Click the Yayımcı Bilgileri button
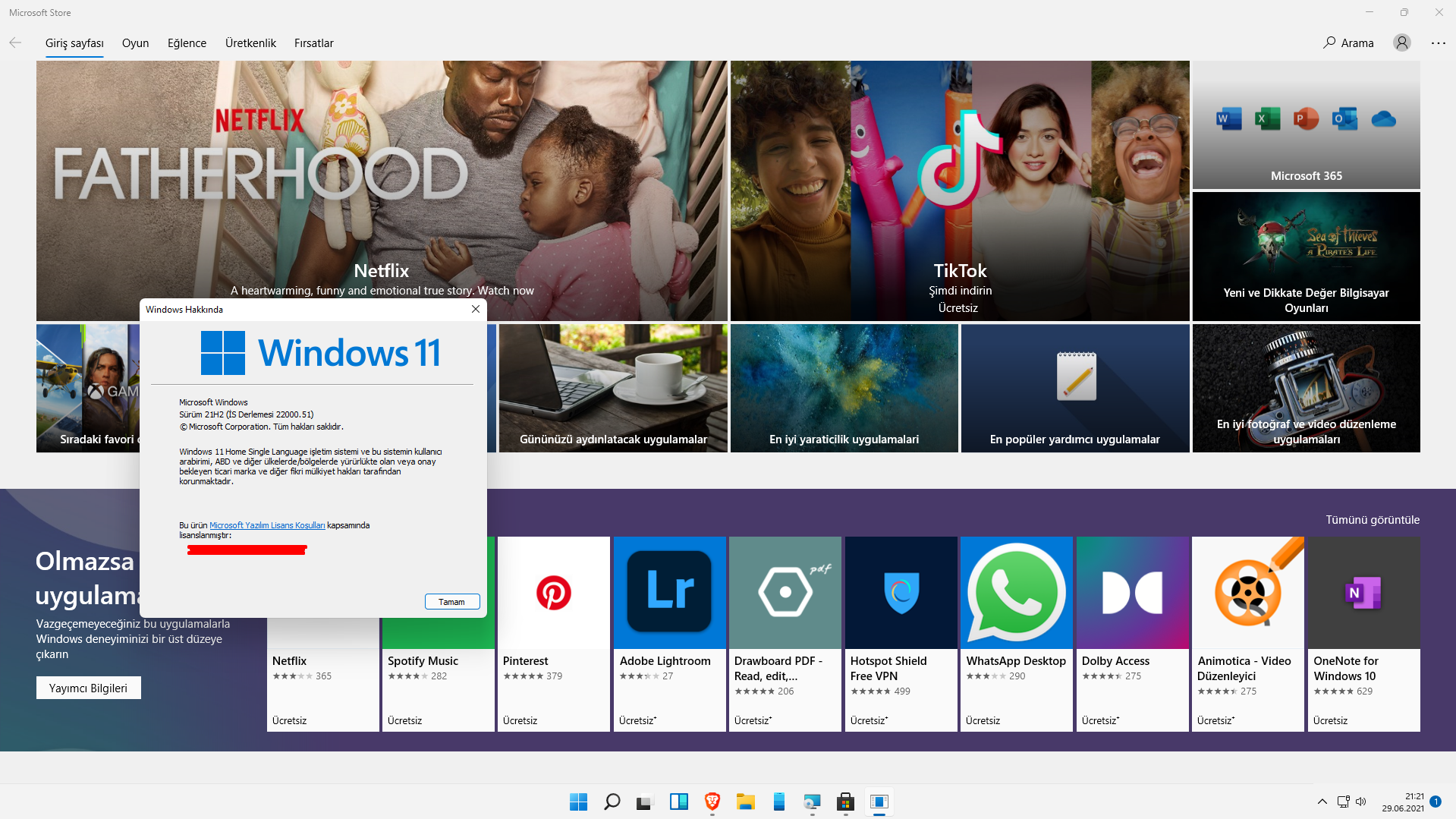 (88, 688)
